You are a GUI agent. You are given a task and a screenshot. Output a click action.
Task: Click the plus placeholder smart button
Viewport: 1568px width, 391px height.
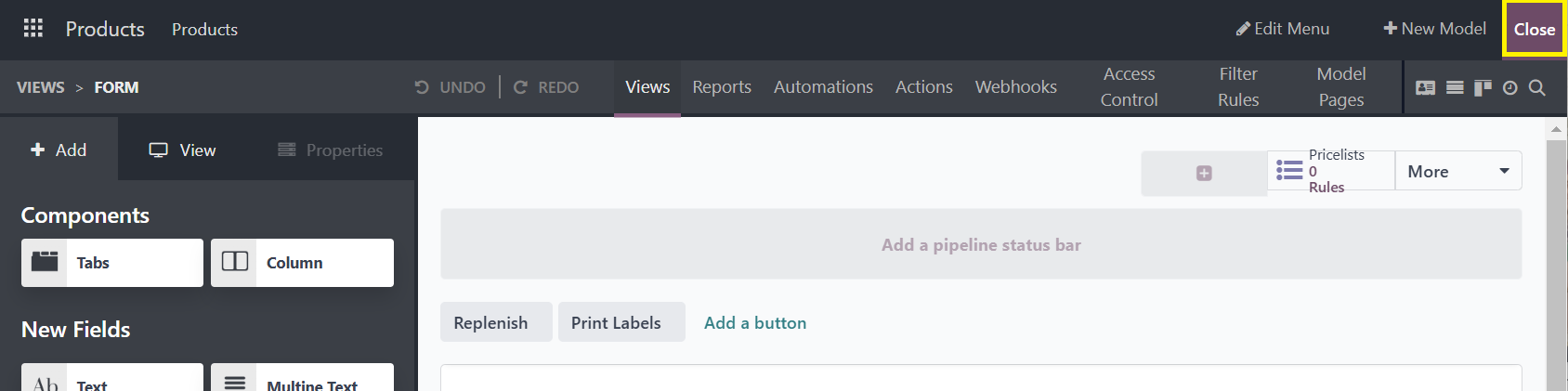(1204, 173)
